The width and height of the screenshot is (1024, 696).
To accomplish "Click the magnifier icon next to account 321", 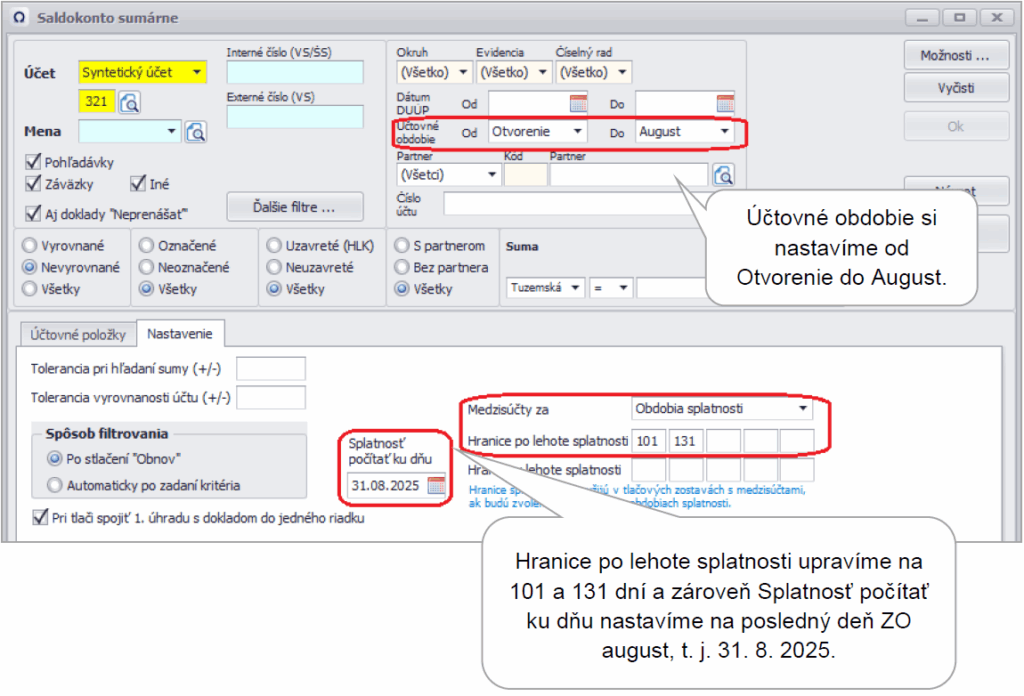I will point(131,102).
